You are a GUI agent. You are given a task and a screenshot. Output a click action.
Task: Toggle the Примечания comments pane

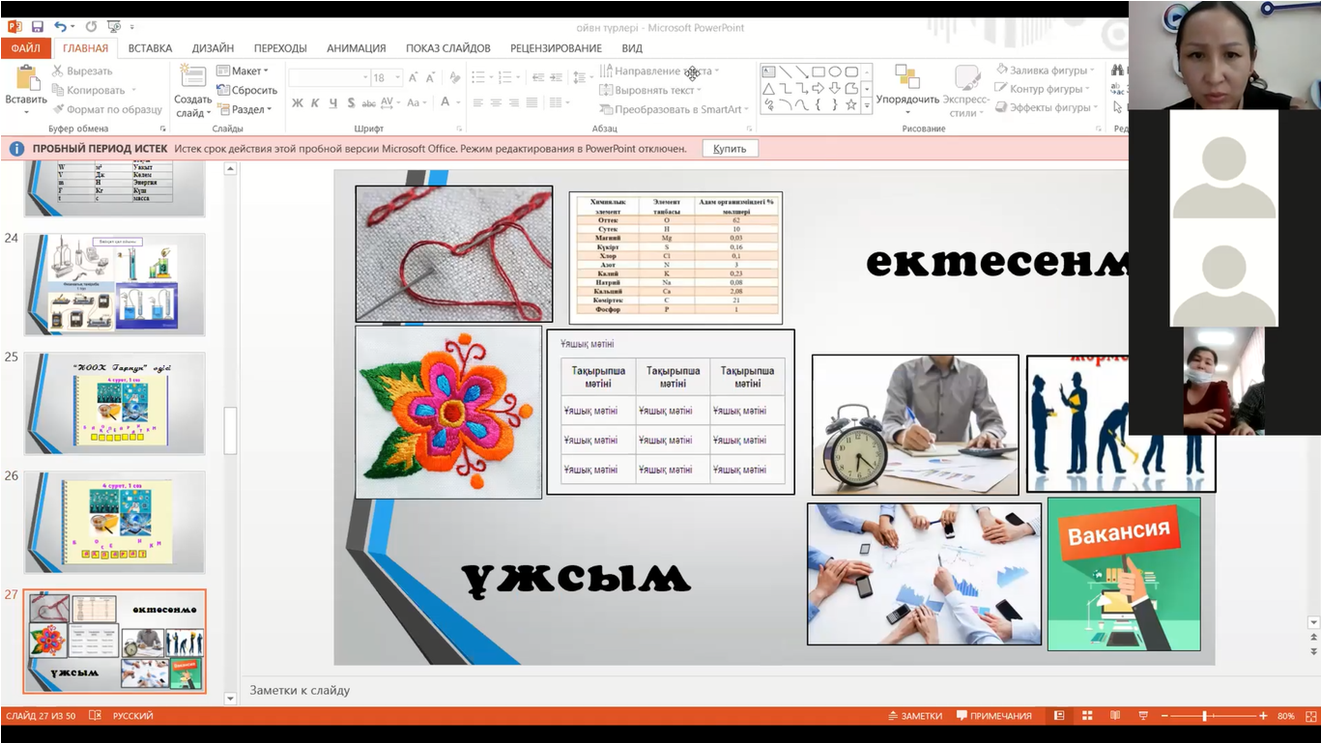(993, 716)
